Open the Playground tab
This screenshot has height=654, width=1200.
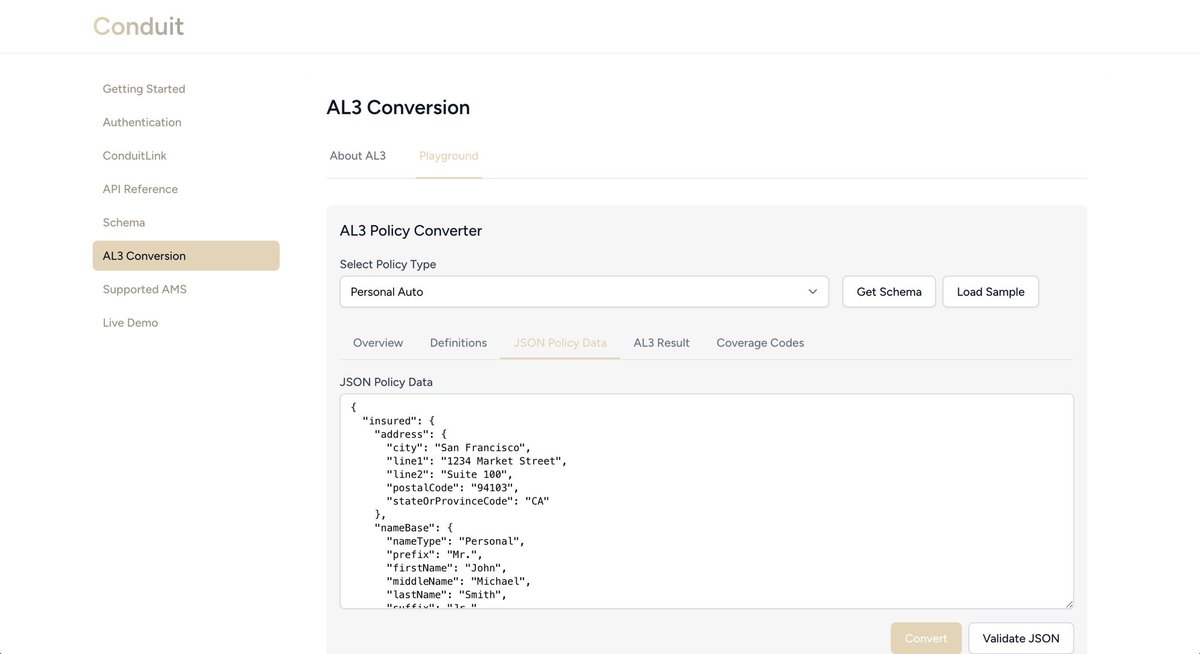(449, 154)
